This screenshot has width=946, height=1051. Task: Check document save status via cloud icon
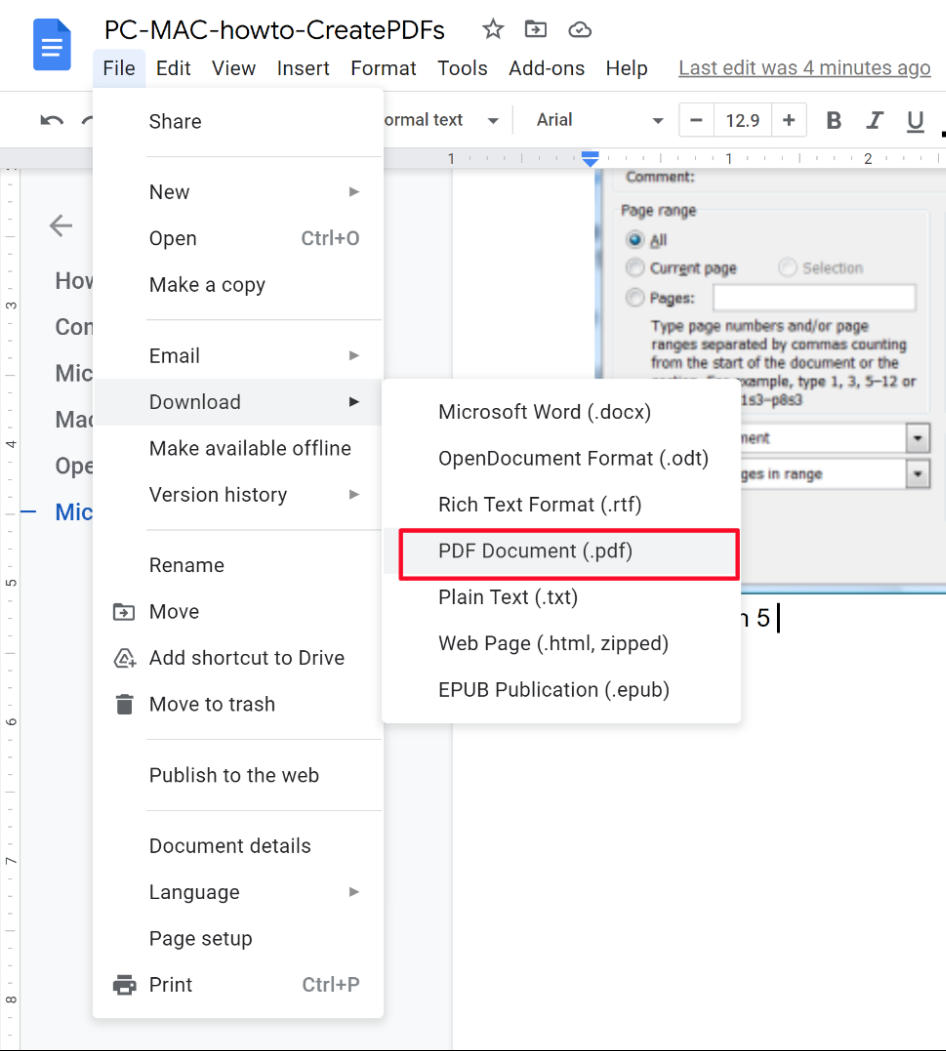pyautogui.click(x=580, y=30)
